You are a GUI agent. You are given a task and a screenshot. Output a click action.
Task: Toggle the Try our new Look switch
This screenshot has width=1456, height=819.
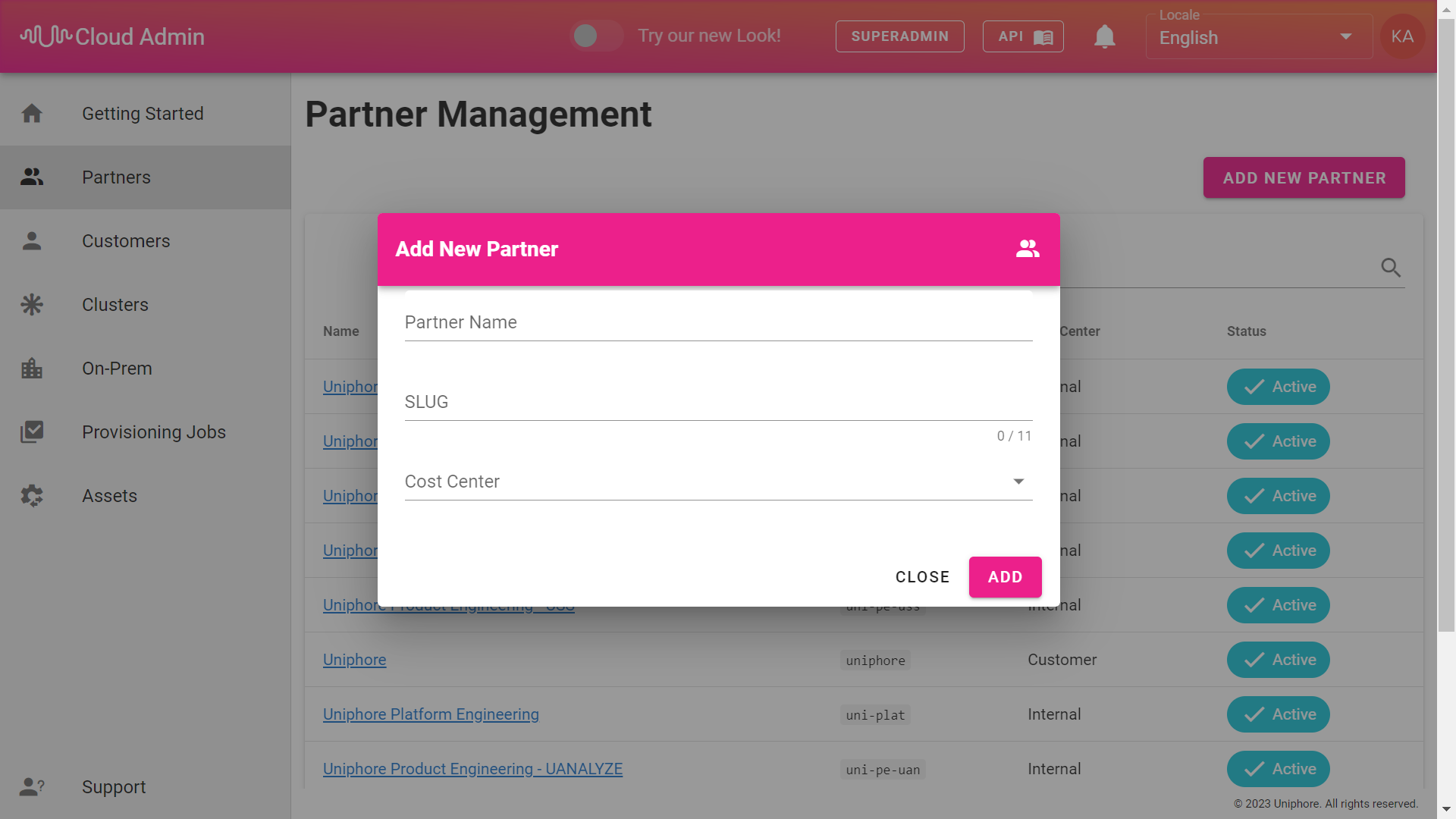[596, 36]
